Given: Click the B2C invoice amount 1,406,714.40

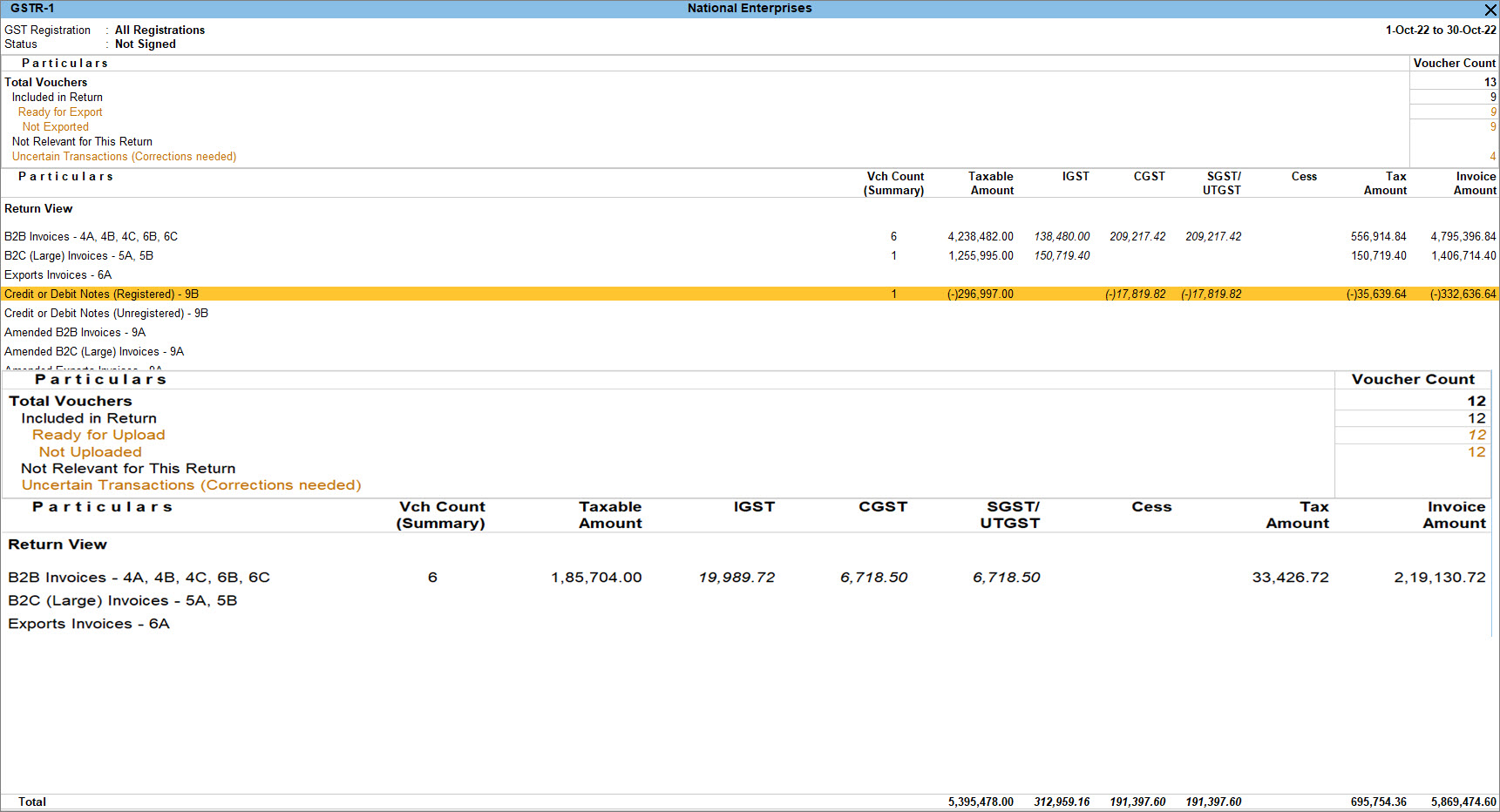Looking at the screenshot, I should [1463, 256].
